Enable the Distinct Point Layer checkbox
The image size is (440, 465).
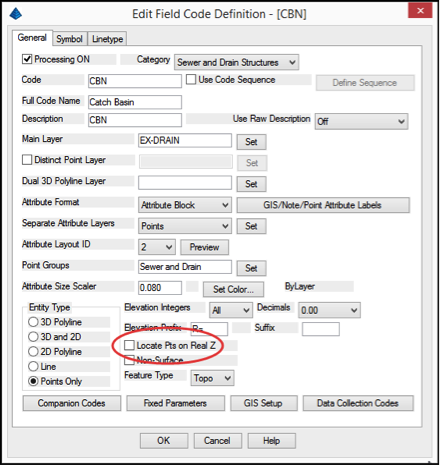pos(27,160)
